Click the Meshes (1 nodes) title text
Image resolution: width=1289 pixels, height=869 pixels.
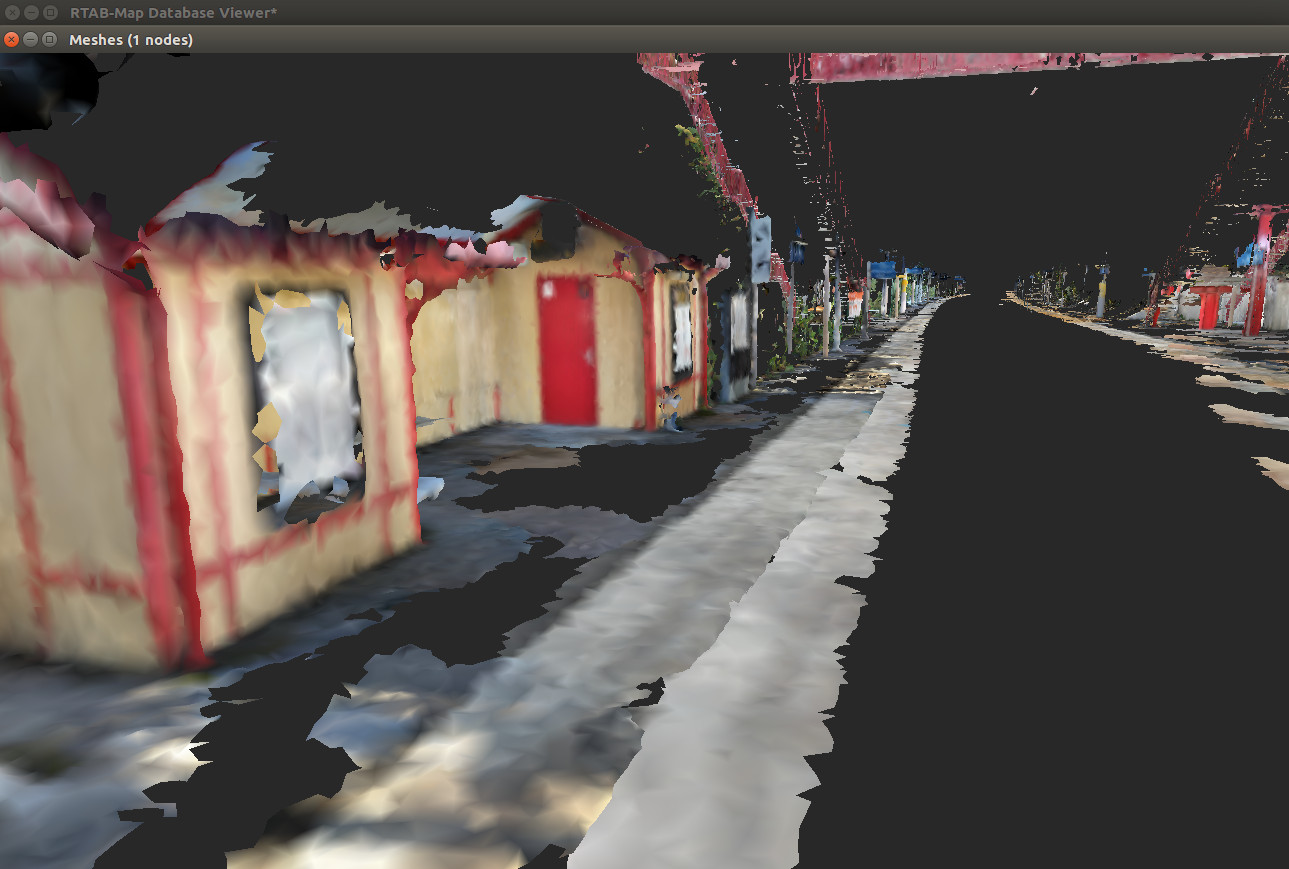[x=130, y=40]
